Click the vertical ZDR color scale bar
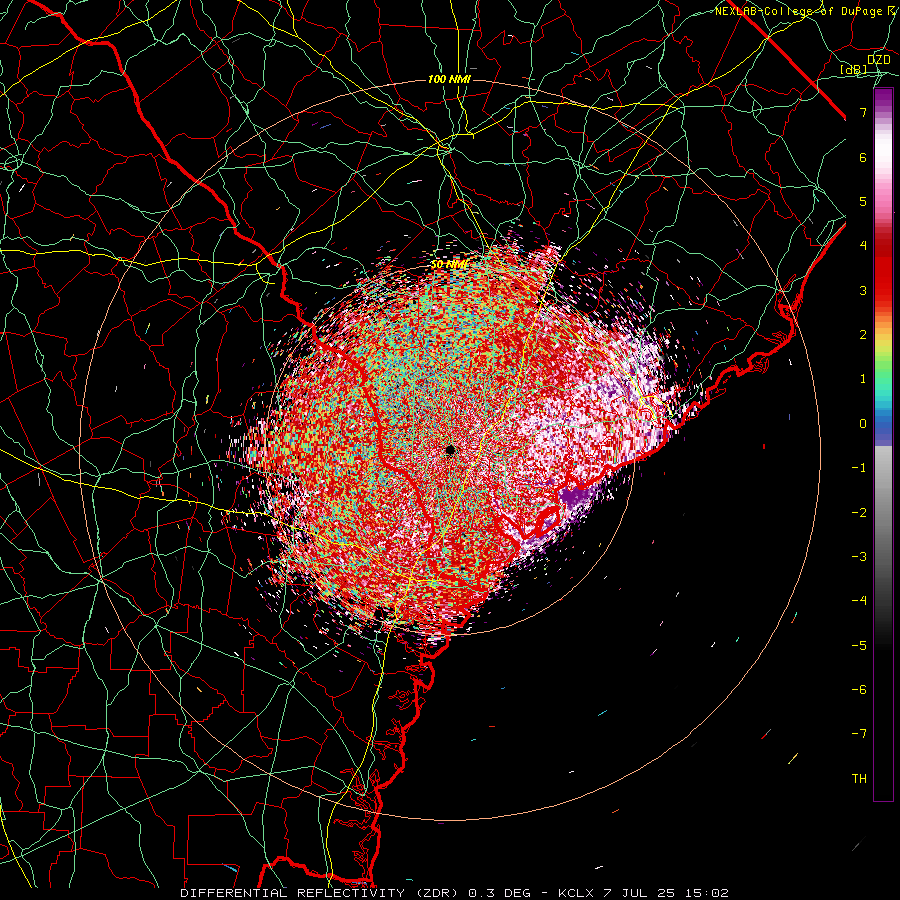Image resolution: width=900 pixels, height=900 pixels. coord(883,444)
